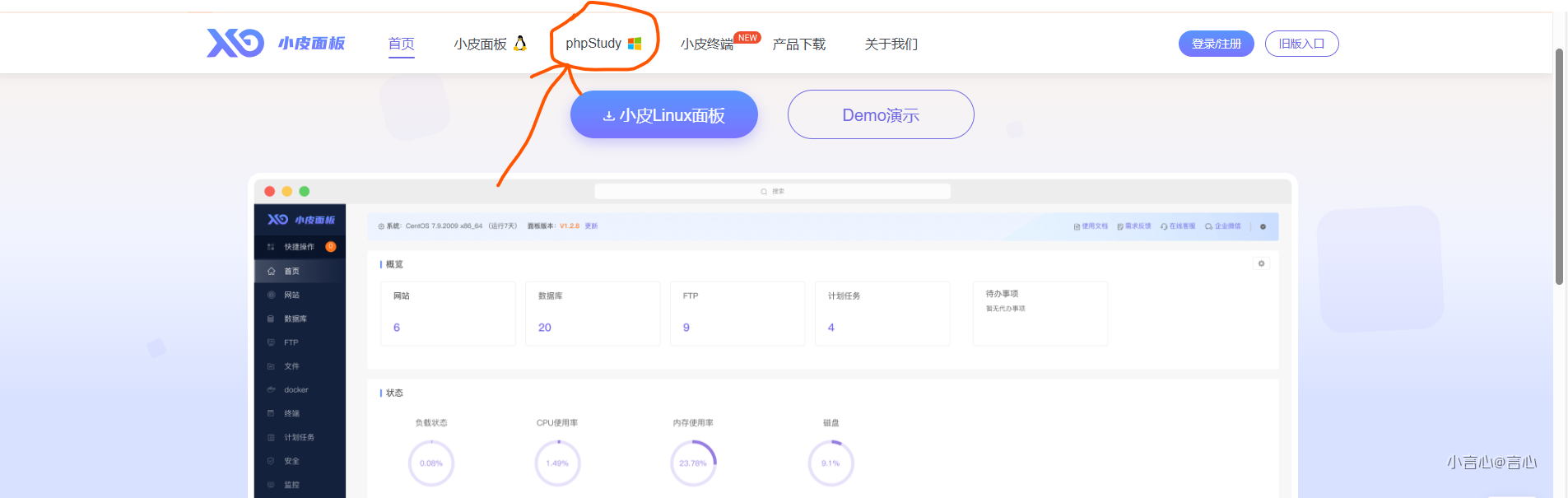1568x498 pixels.
Task: Click the green maximize dot of demo window
Action: point(304,191)
